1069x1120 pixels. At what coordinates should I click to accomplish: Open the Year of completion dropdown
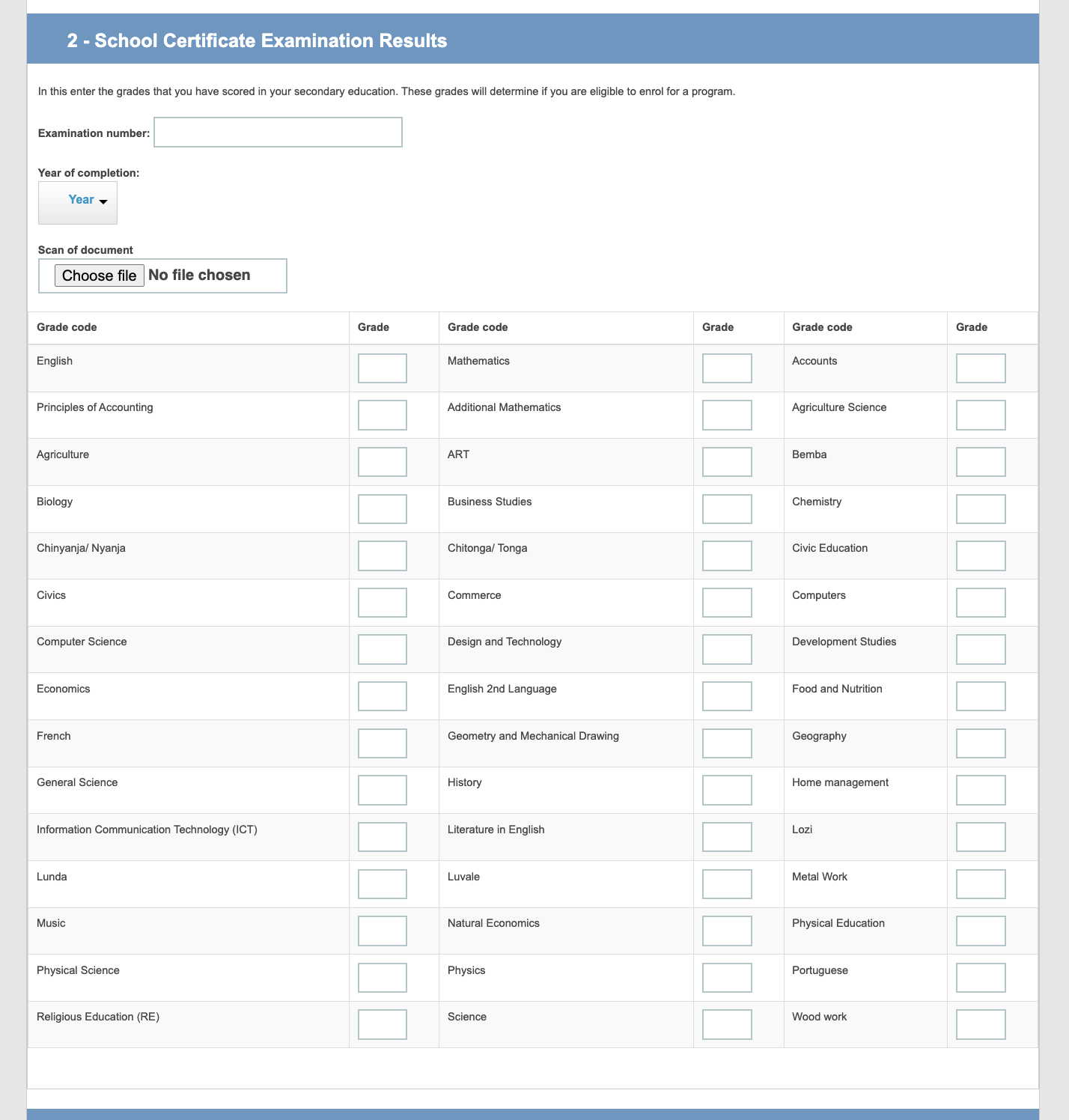(x=78, y=202)
